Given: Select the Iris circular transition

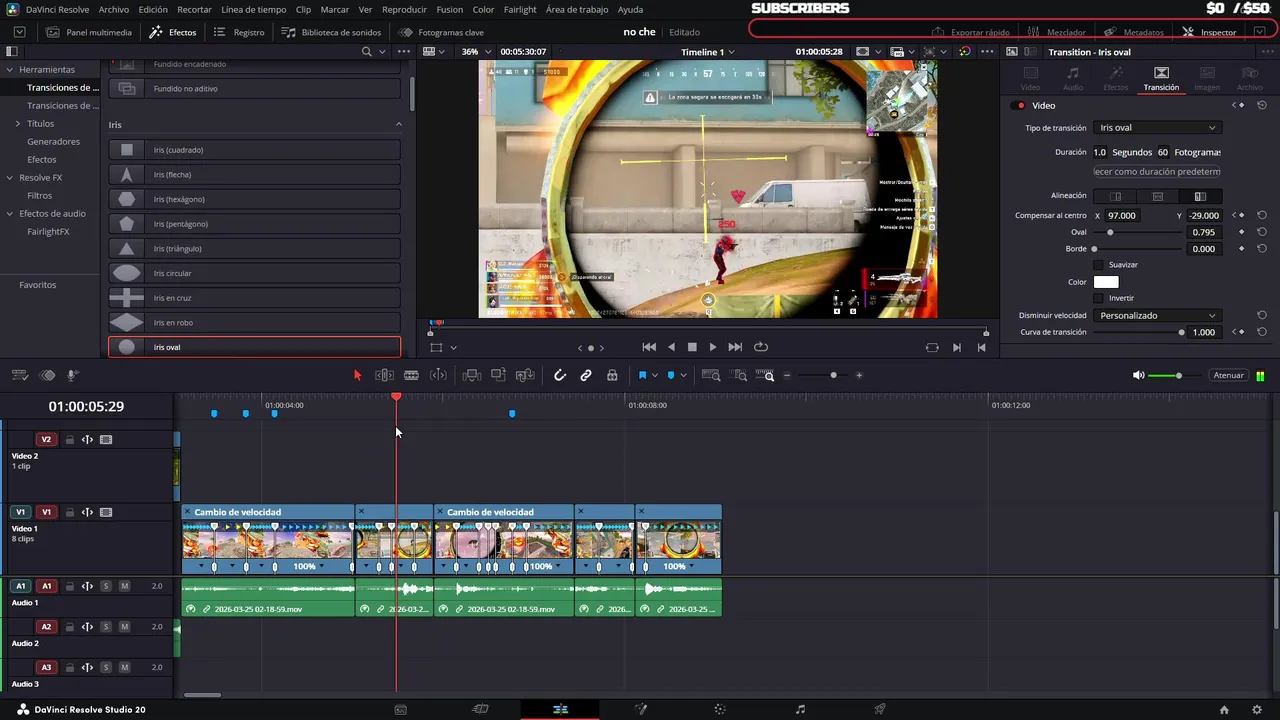Looking at the screenshot, I should [254, 273].
